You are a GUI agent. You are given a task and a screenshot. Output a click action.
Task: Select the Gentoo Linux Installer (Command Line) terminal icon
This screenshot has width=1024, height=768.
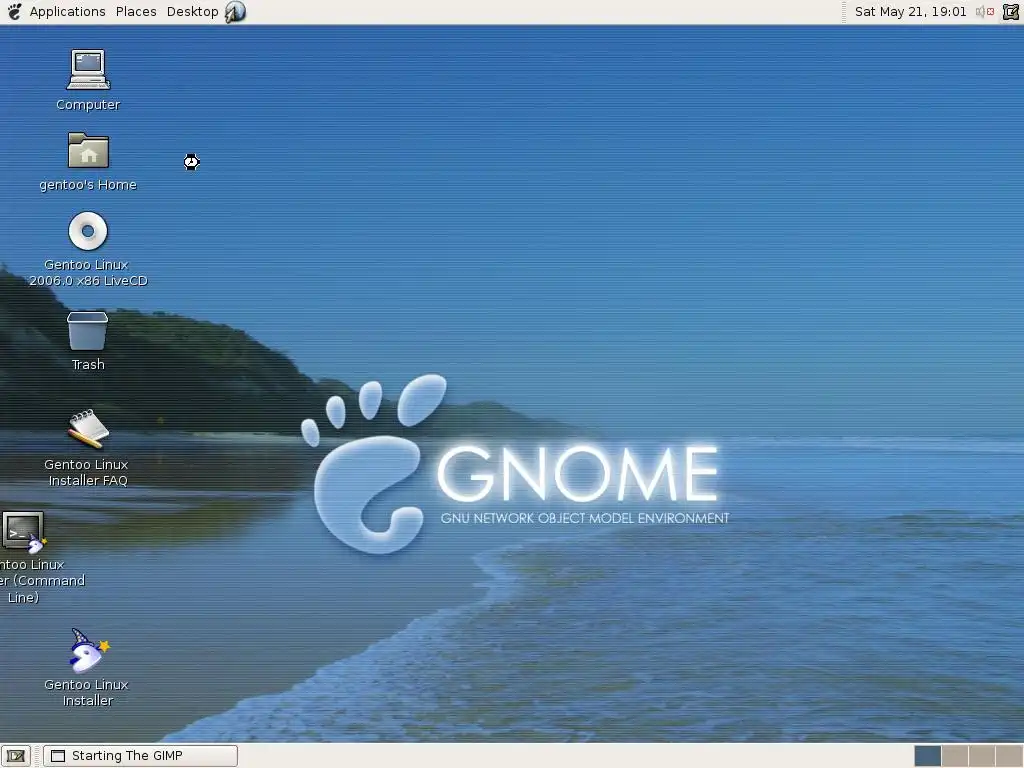[24, 532]
